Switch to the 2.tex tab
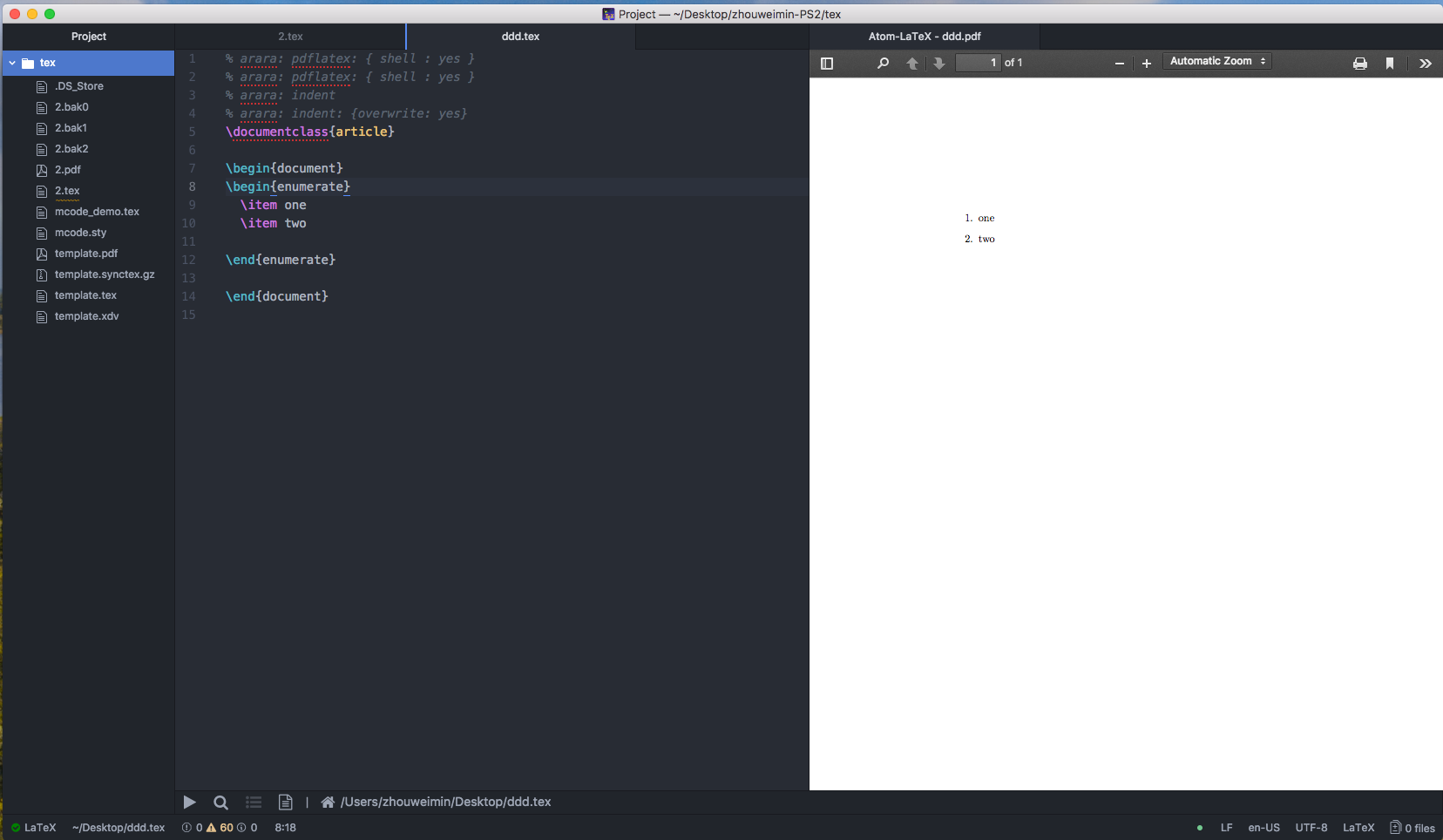This screenshot has width=1443, height=840. (x=291, y=37)
